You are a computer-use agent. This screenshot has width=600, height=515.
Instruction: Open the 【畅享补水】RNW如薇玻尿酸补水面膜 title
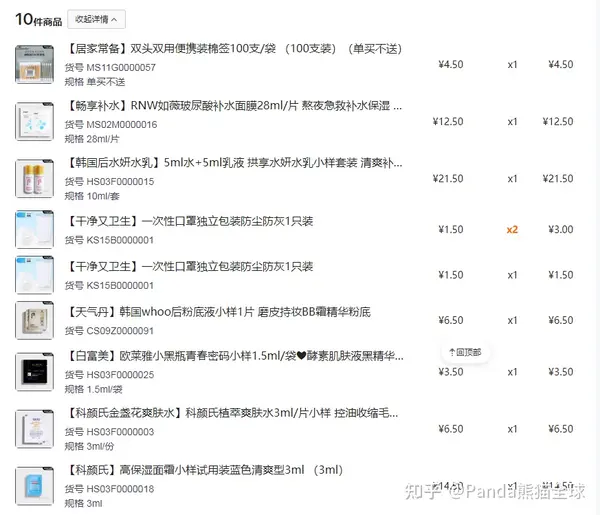pos(234,106)
